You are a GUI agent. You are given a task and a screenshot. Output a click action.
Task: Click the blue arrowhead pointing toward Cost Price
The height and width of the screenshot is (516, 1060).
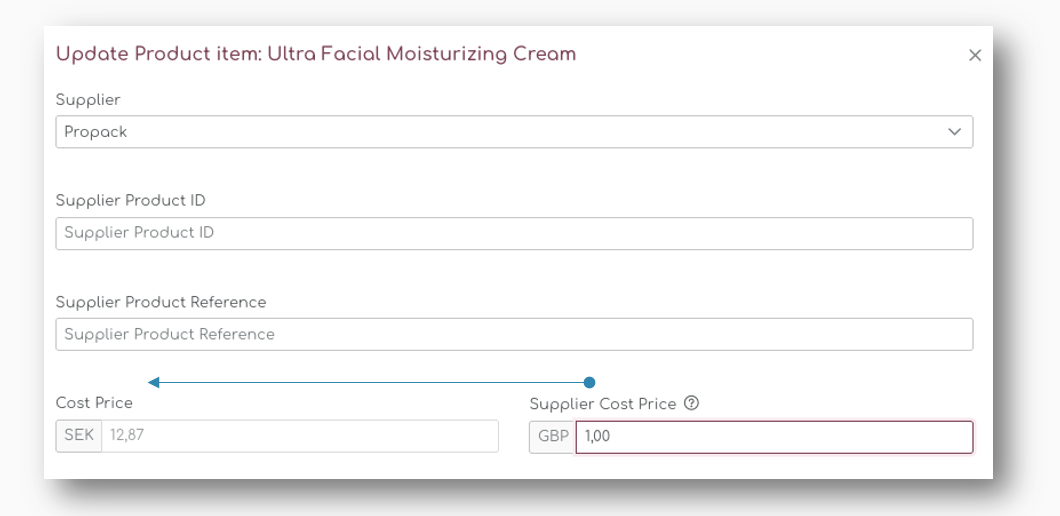click(x=153, y=383)
